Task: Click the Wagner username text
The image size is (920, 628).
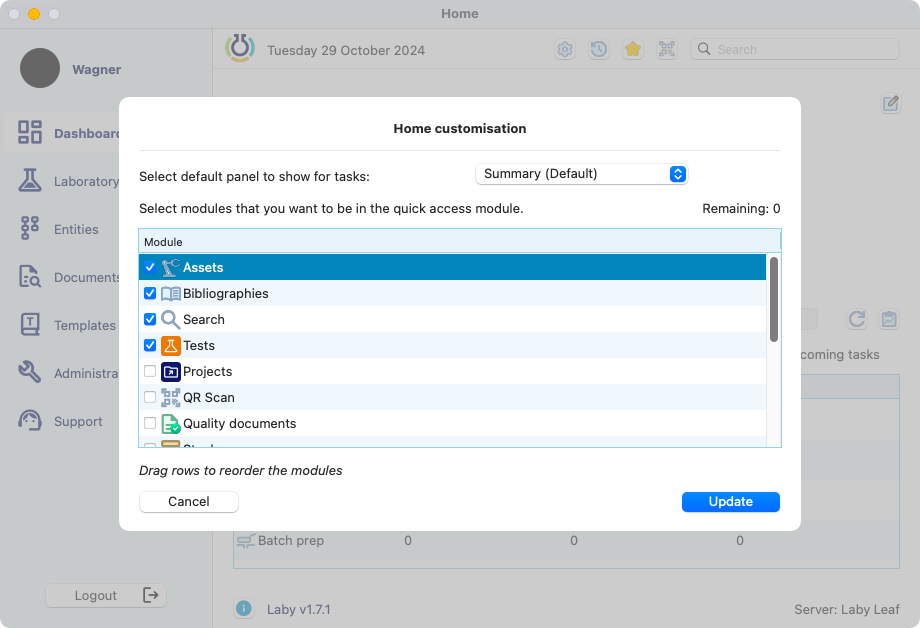Action: (97, 69)
